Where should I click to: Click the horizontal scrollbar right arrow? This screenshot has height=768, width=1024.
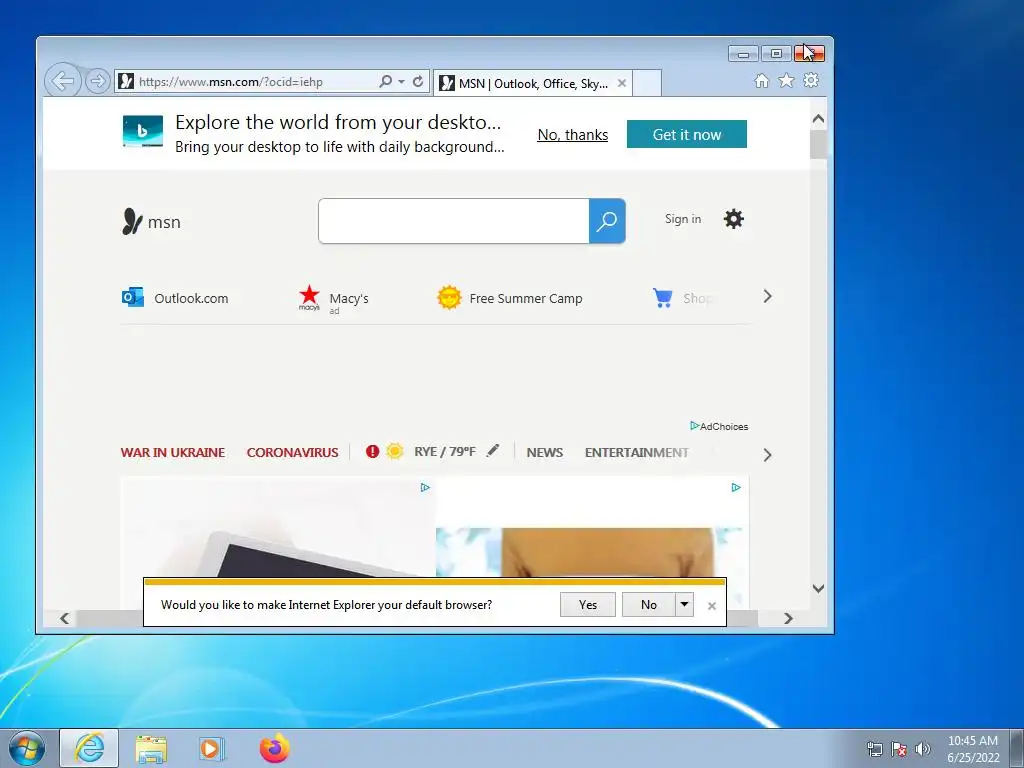pyautogui.click(x=788, y=618)
